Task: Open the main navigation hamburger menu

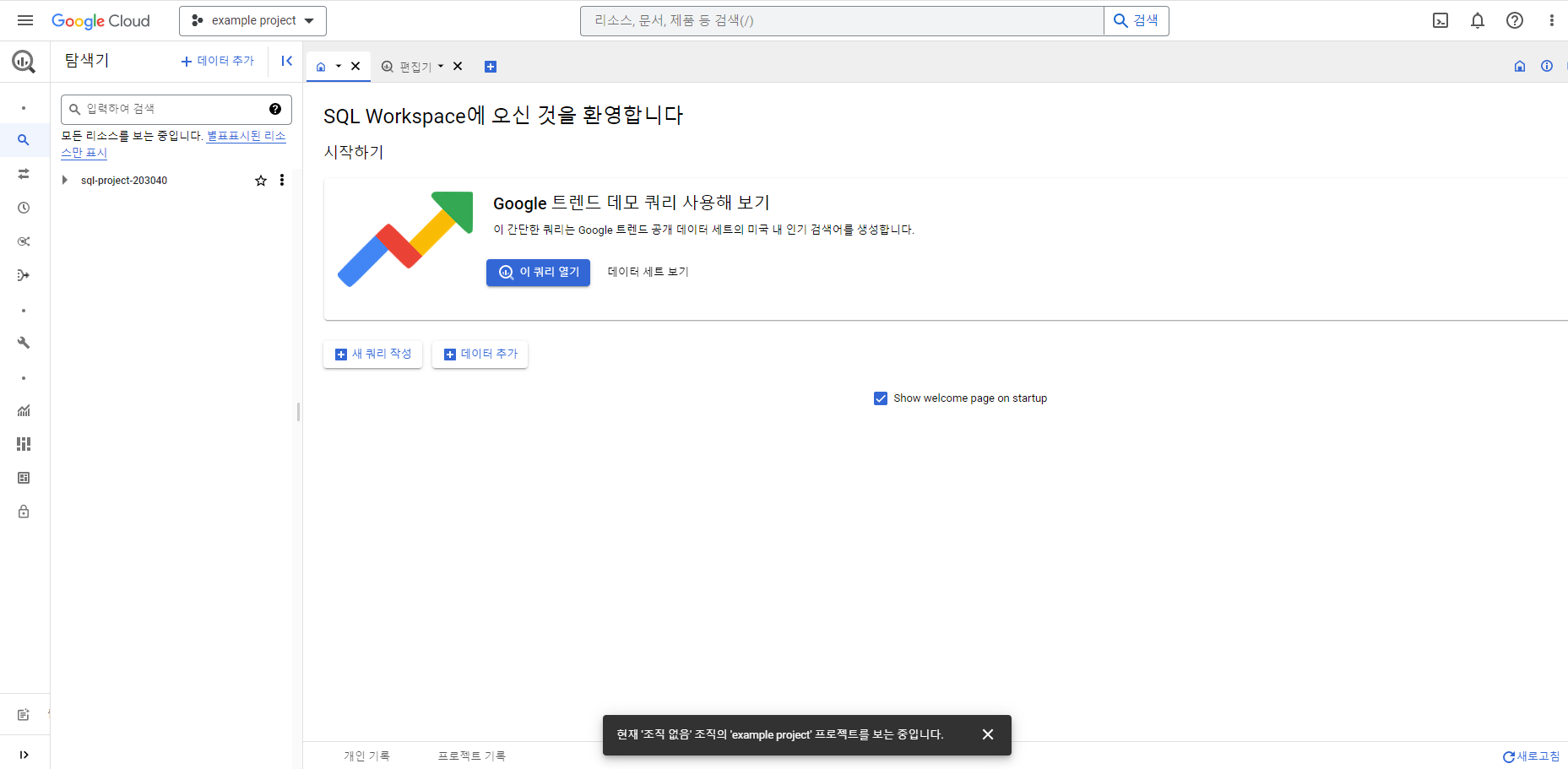Action: 25,20
